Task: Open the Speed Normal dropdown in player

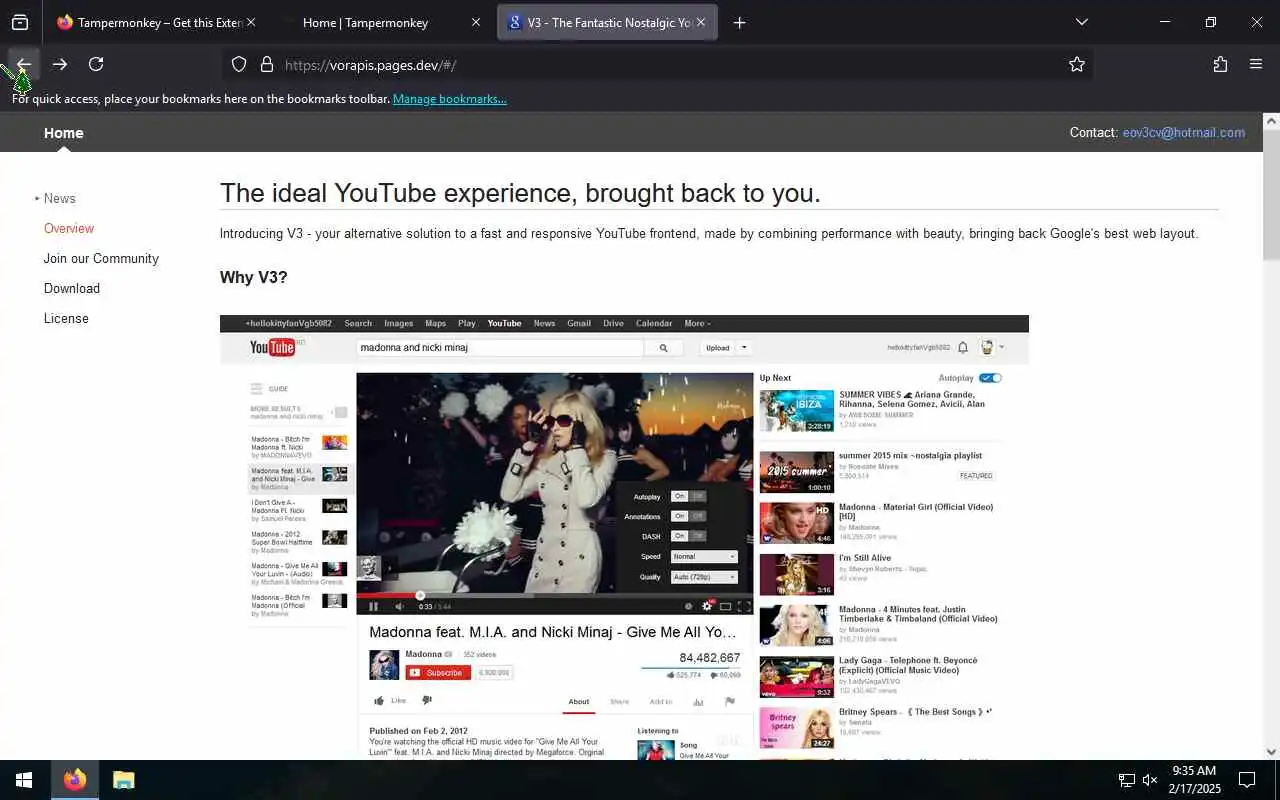Action: 704,557
